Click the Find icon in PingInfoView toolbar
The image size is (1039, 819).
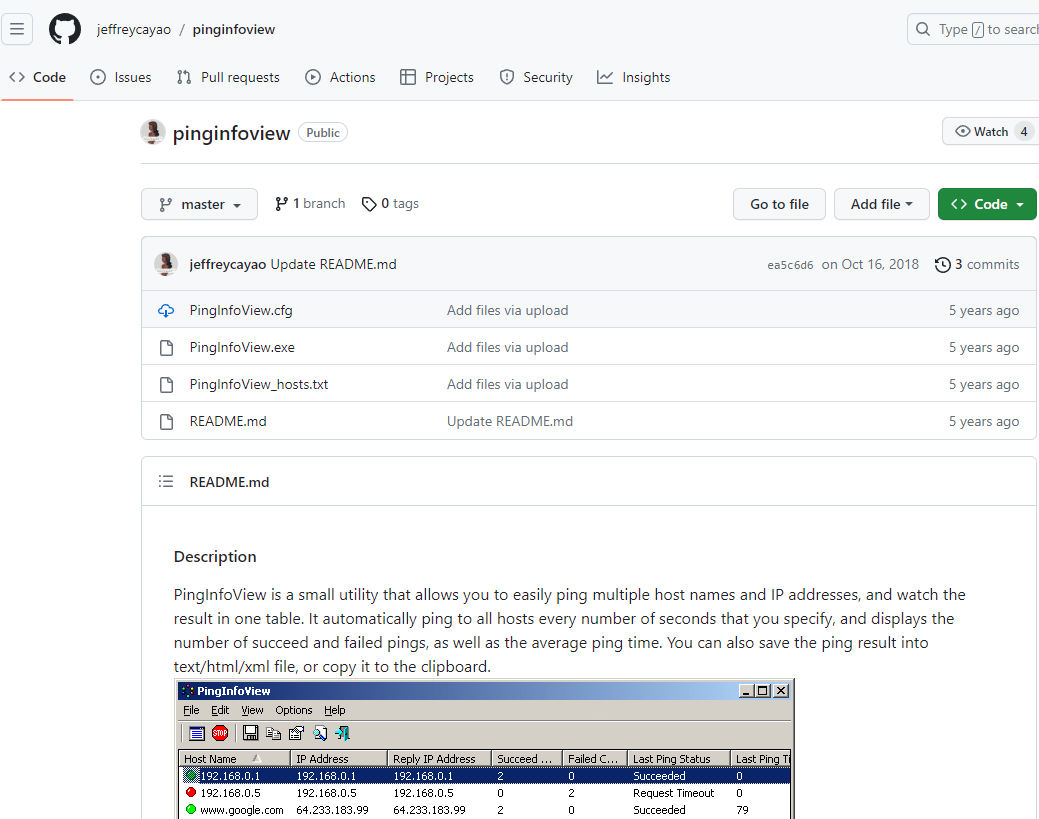pyautogui.click(x=321, y=733)
